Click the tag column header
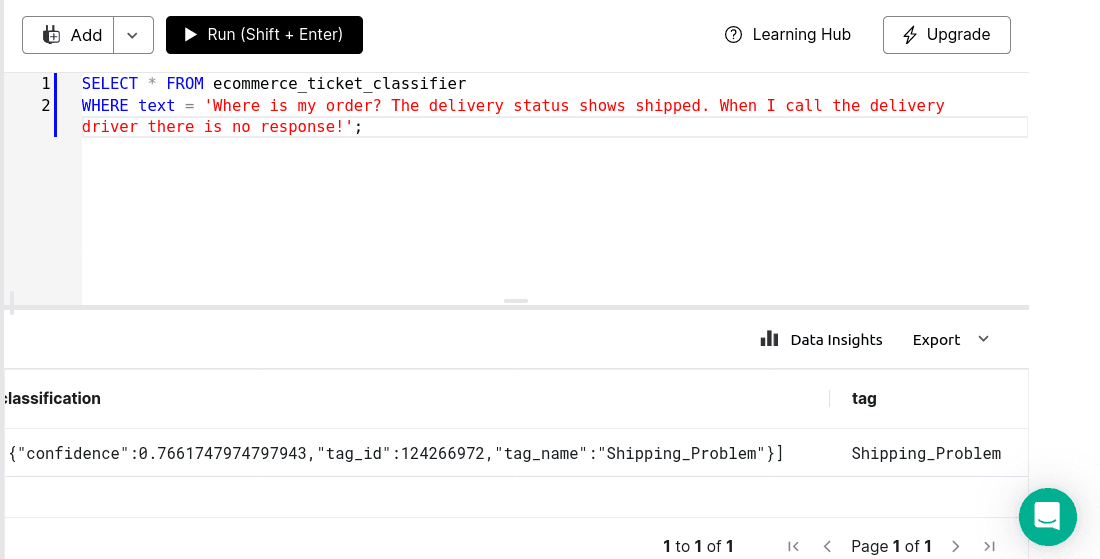The width and height of the screenshot is (1100, 559). pyautogui.click(x=864, y=398)
